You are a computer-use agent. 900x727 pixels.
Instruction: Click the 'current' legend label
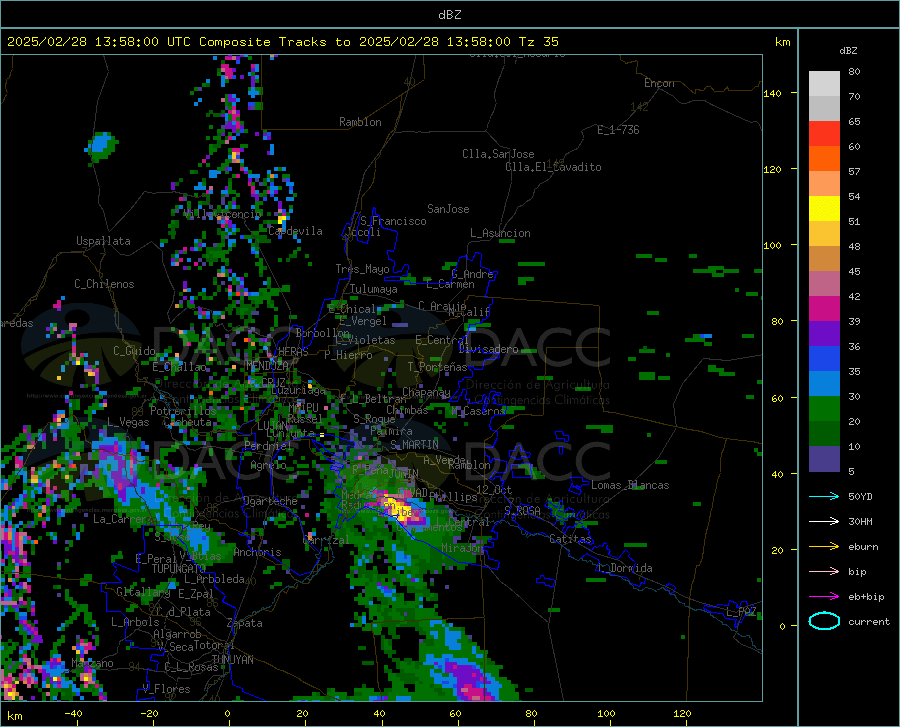pos(869,621)
